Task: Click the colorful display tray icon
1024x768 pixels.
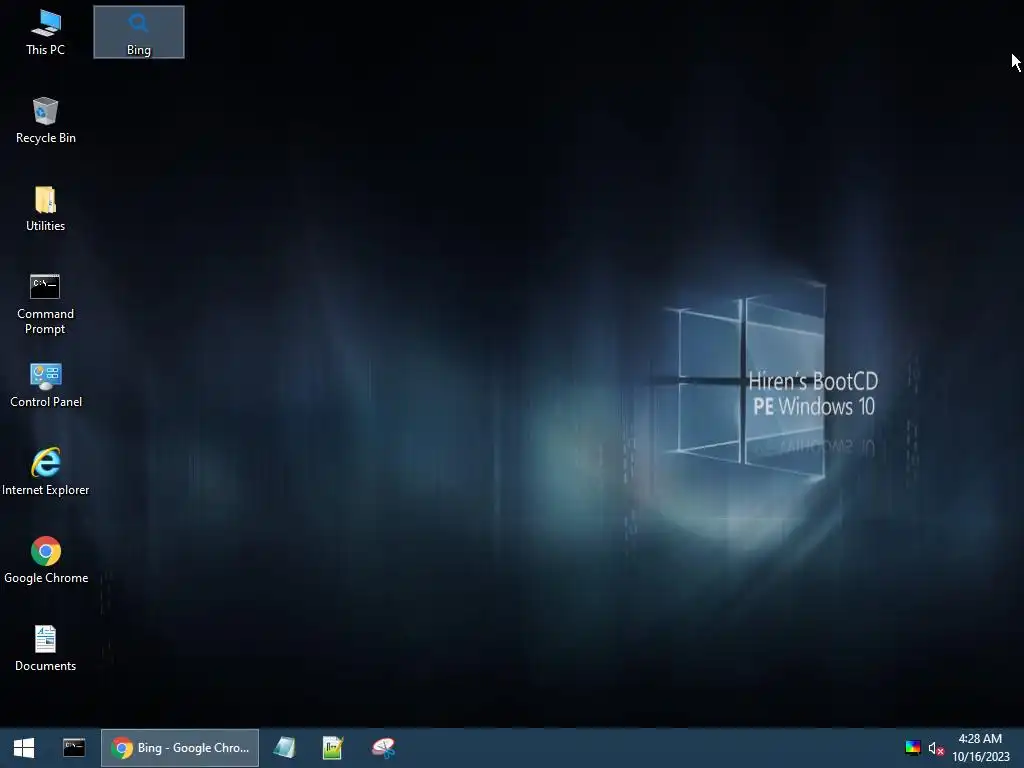Action: (x=913, y=748)
